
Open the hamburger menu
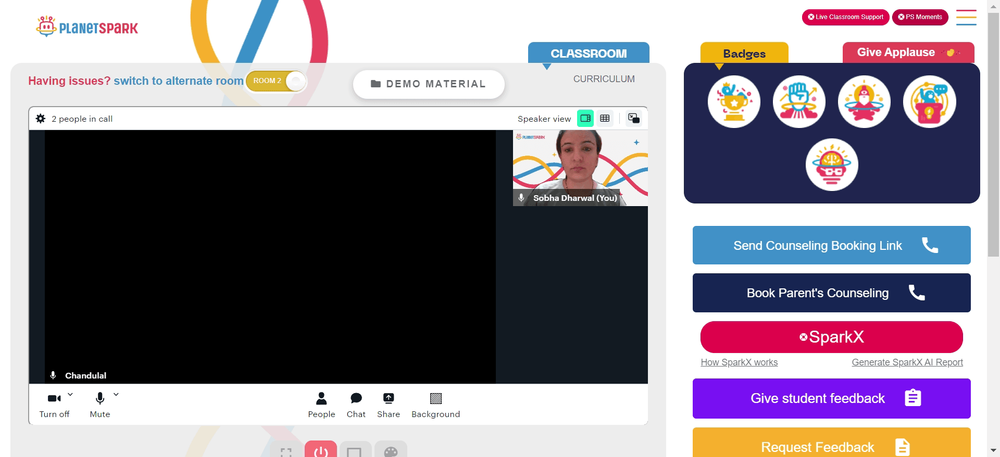click(x=966, y=17)
